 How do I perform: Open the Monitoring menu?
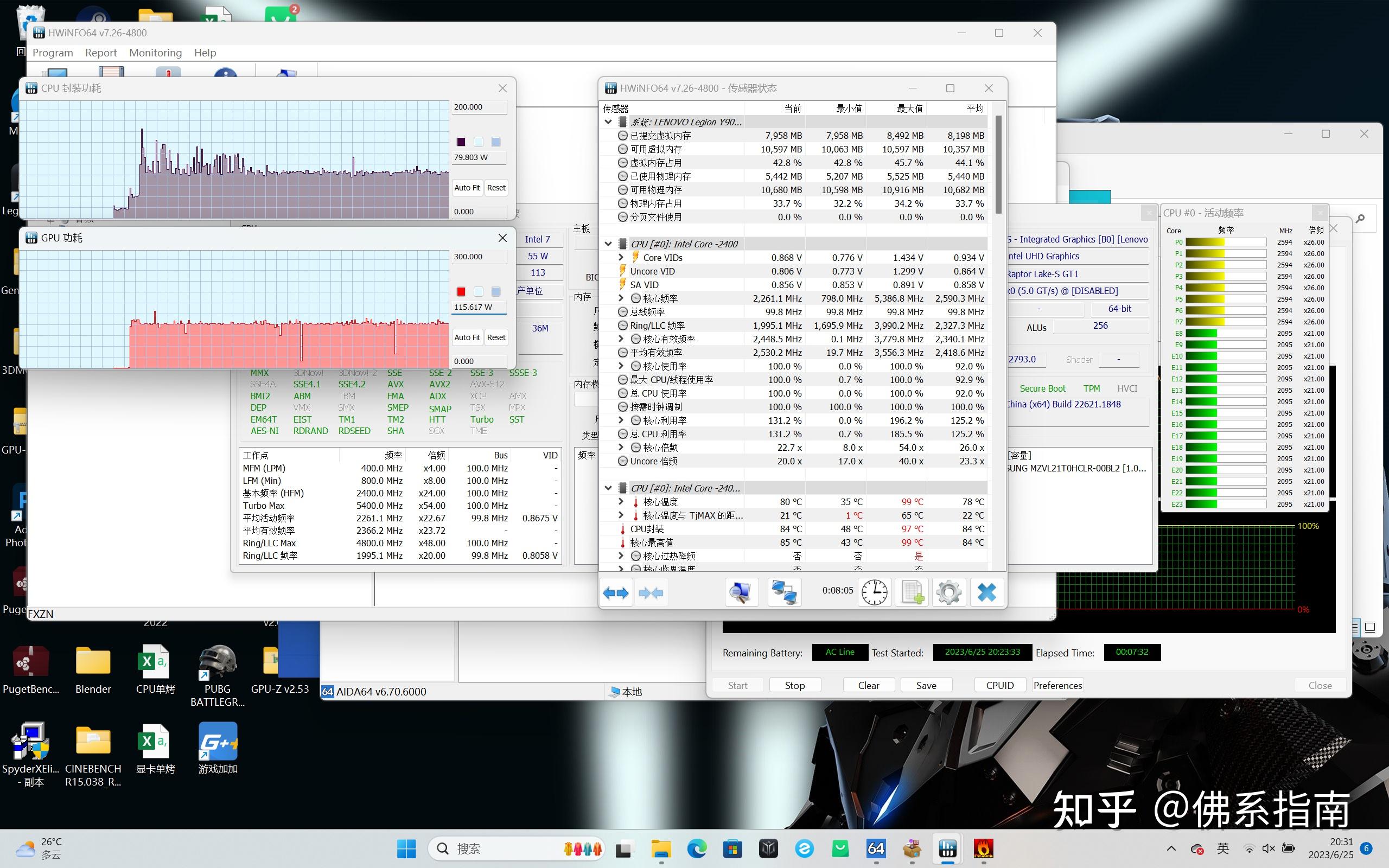pyautogui.click(x=155, y=53)
